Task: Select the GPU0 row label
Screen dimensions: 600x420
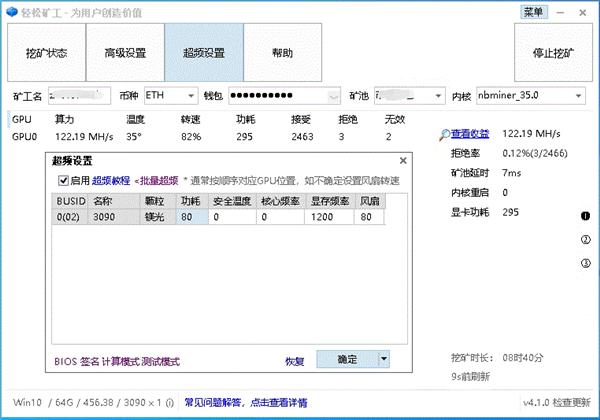Action: 24,137
